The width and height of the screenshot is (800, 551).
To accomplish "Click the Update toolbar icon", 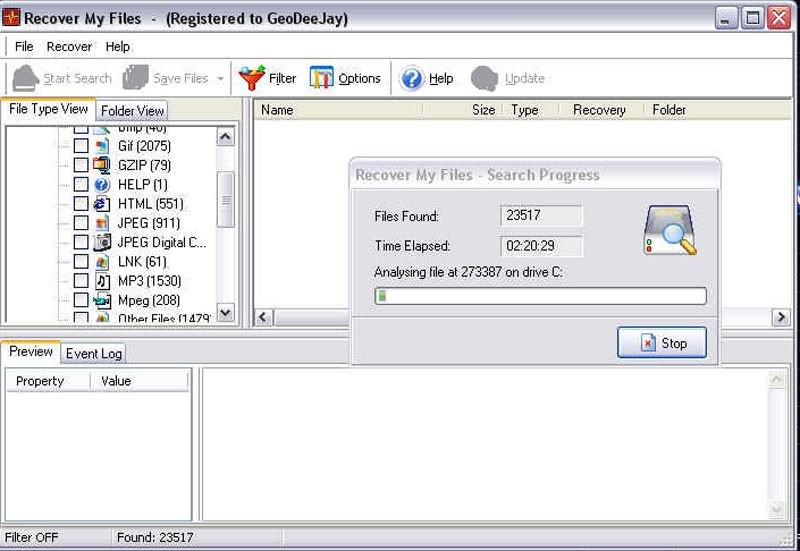I will [484, 79].
